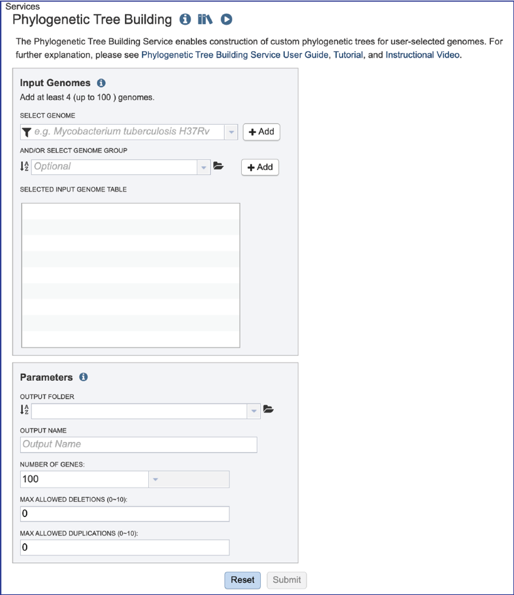Click the info icon beside the page title
Viewport: 514px width, 595px height.
[185, 19]
